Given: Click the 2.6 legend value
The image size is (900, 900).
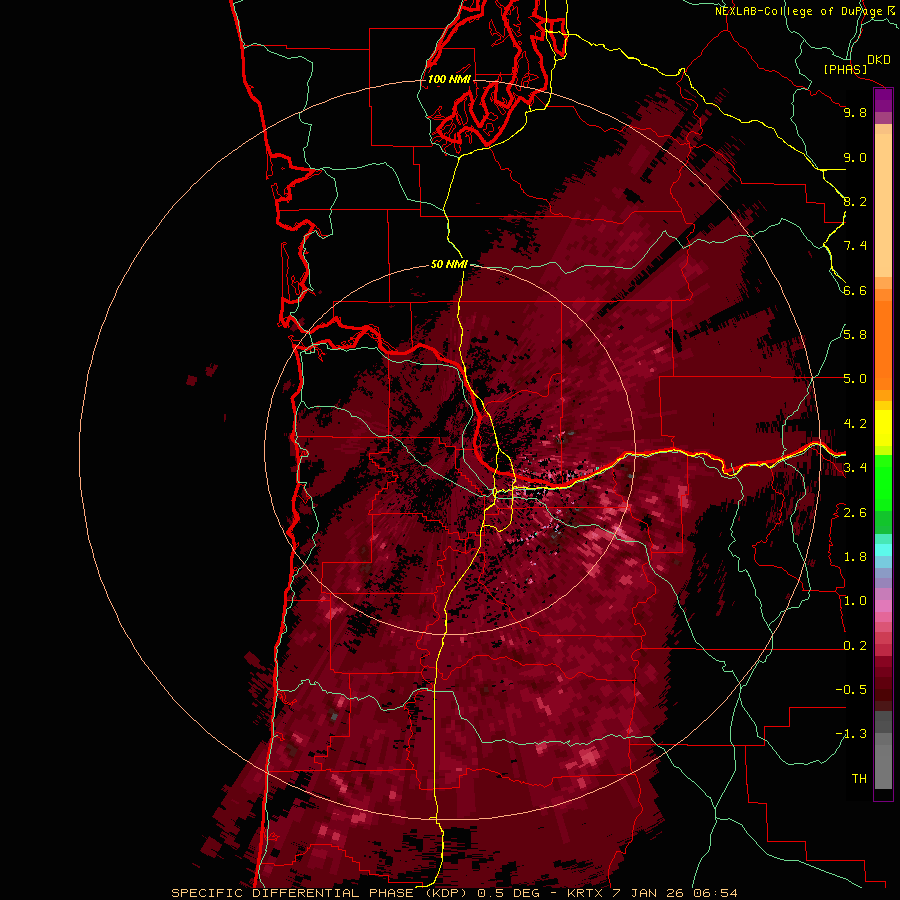Looking at the screenshot, I should pyautogui.click(x=855, y=512).
